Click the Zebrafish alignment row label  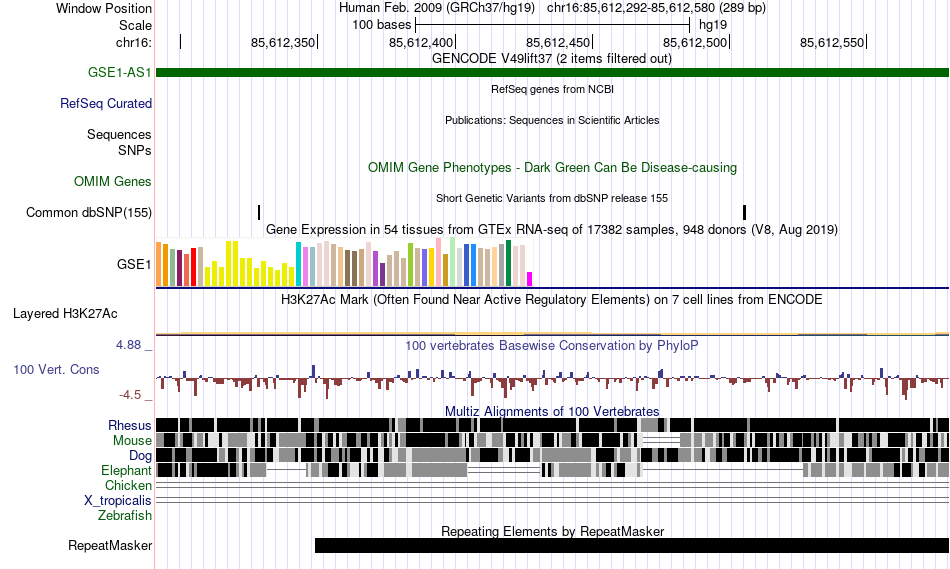click(x=125, y=515)
